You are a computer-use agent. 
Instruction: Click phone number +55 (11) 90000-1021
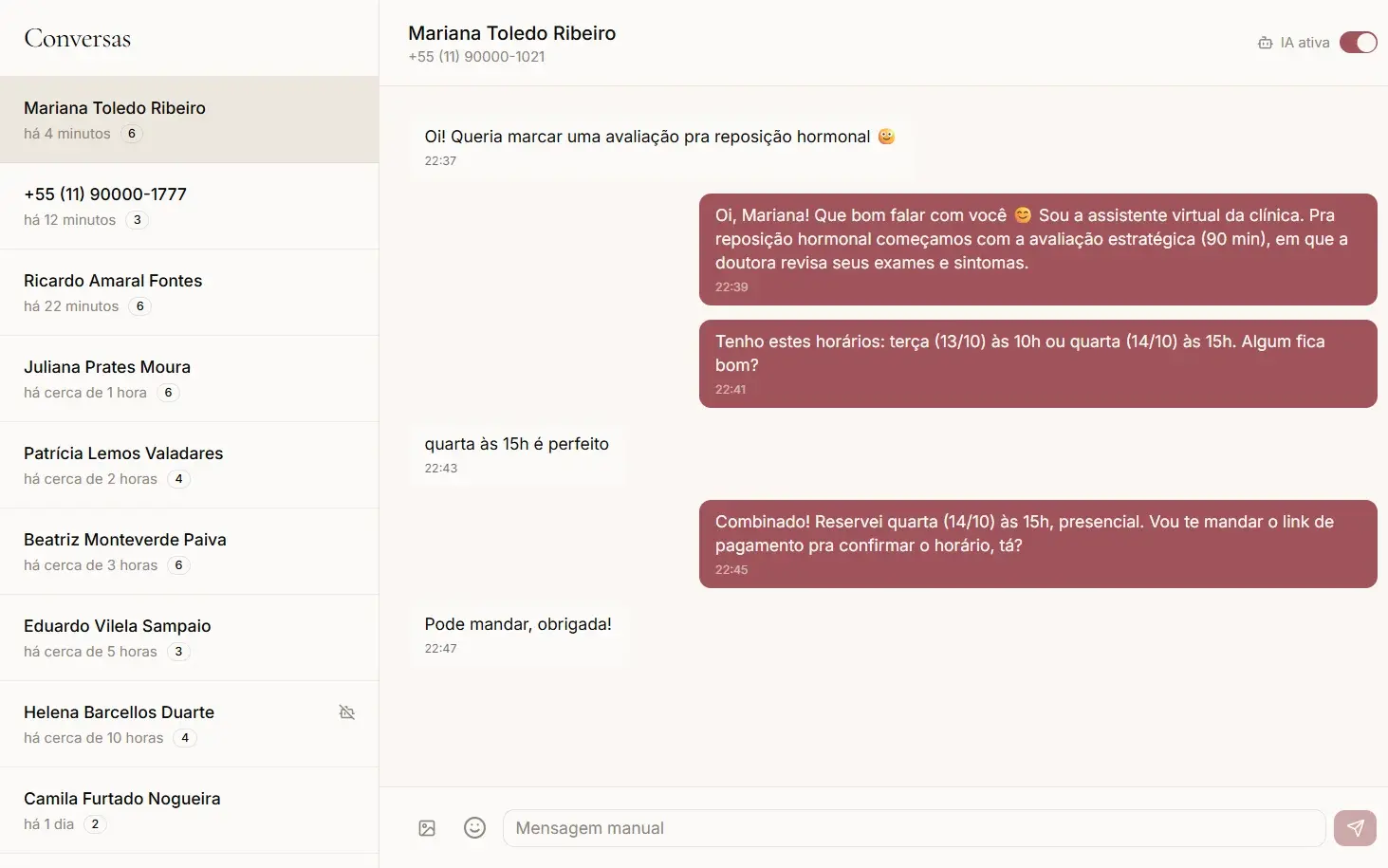click(476, 57)
